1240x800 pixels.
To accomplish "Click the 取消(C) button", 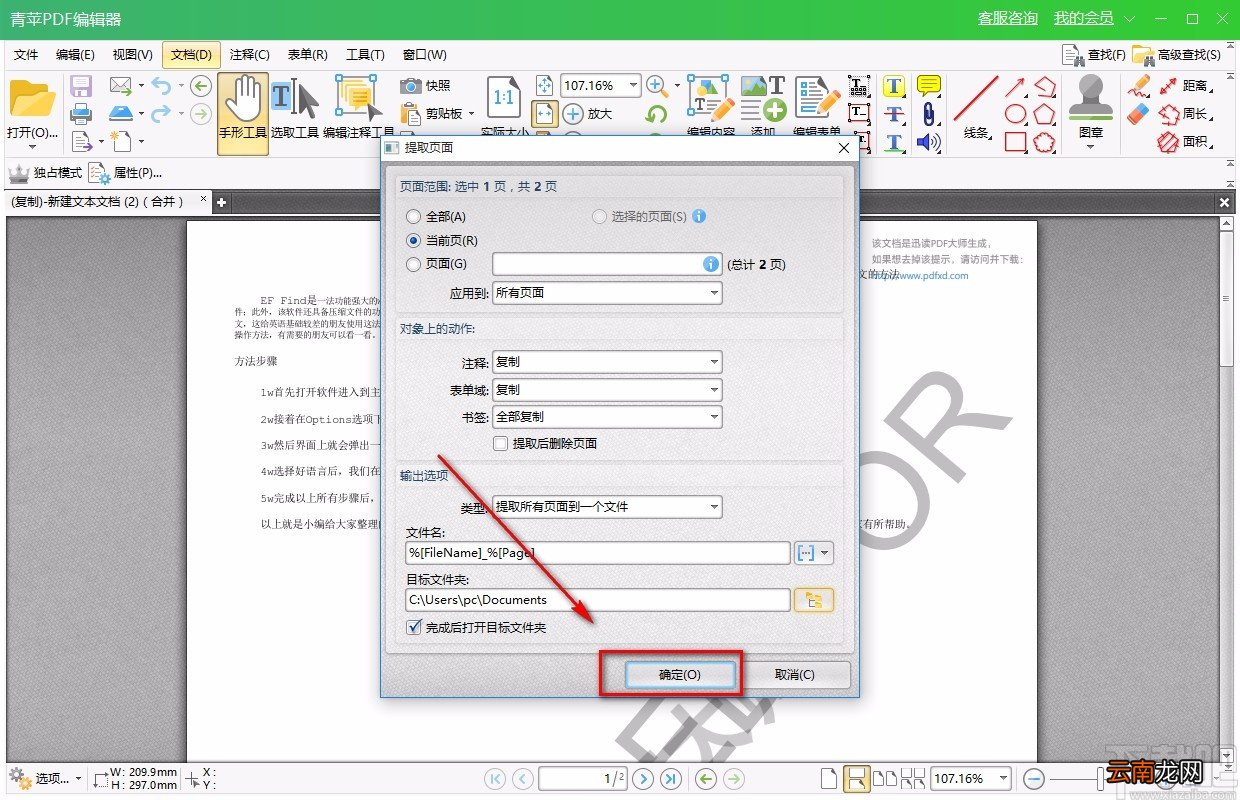I will point(795,675).
